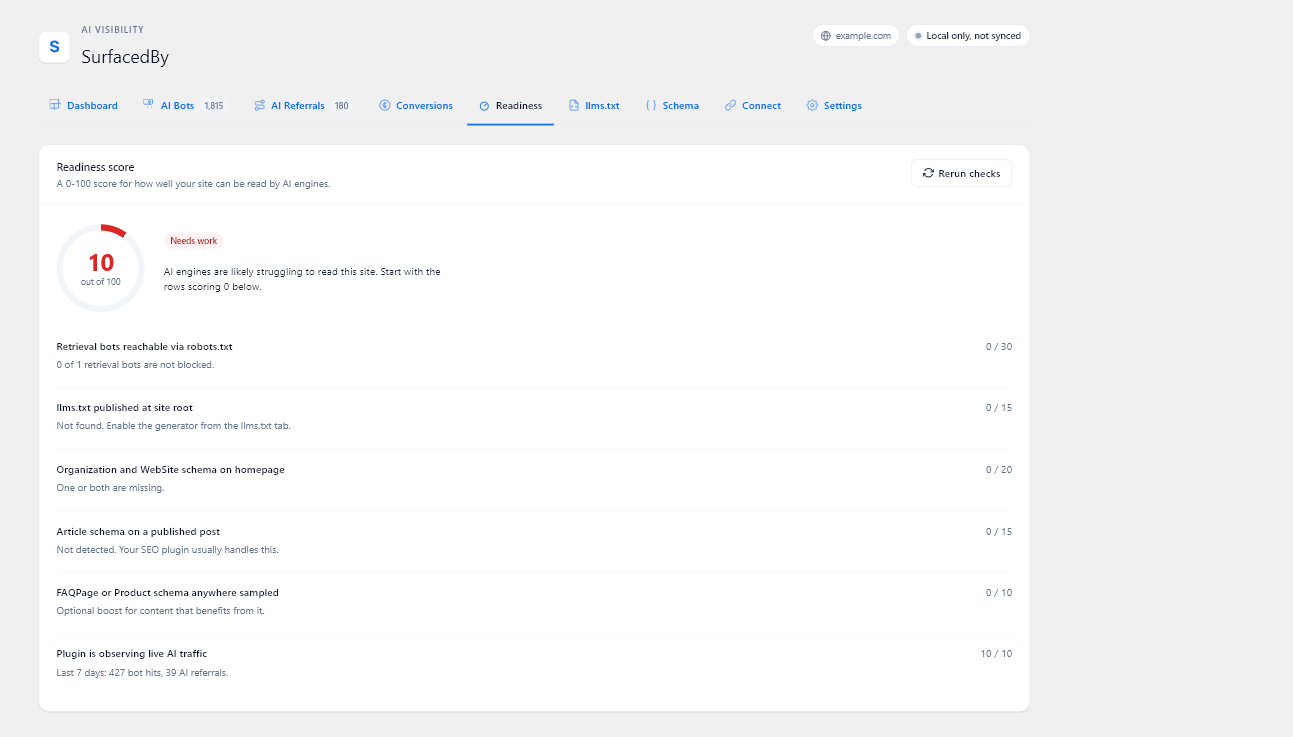Open the Dashboard tab

83,105
